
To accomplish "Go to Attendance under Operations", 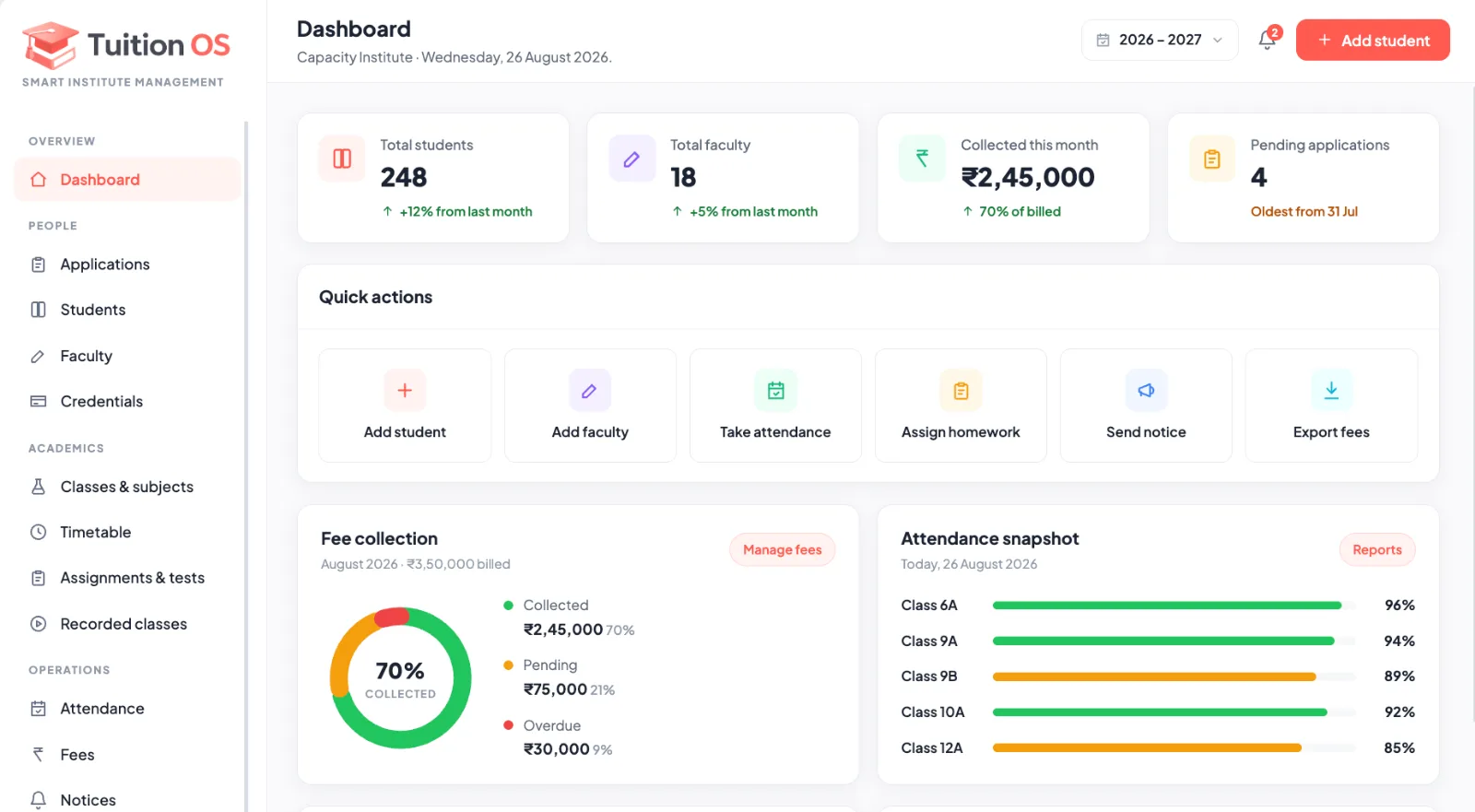I will 127,709.
